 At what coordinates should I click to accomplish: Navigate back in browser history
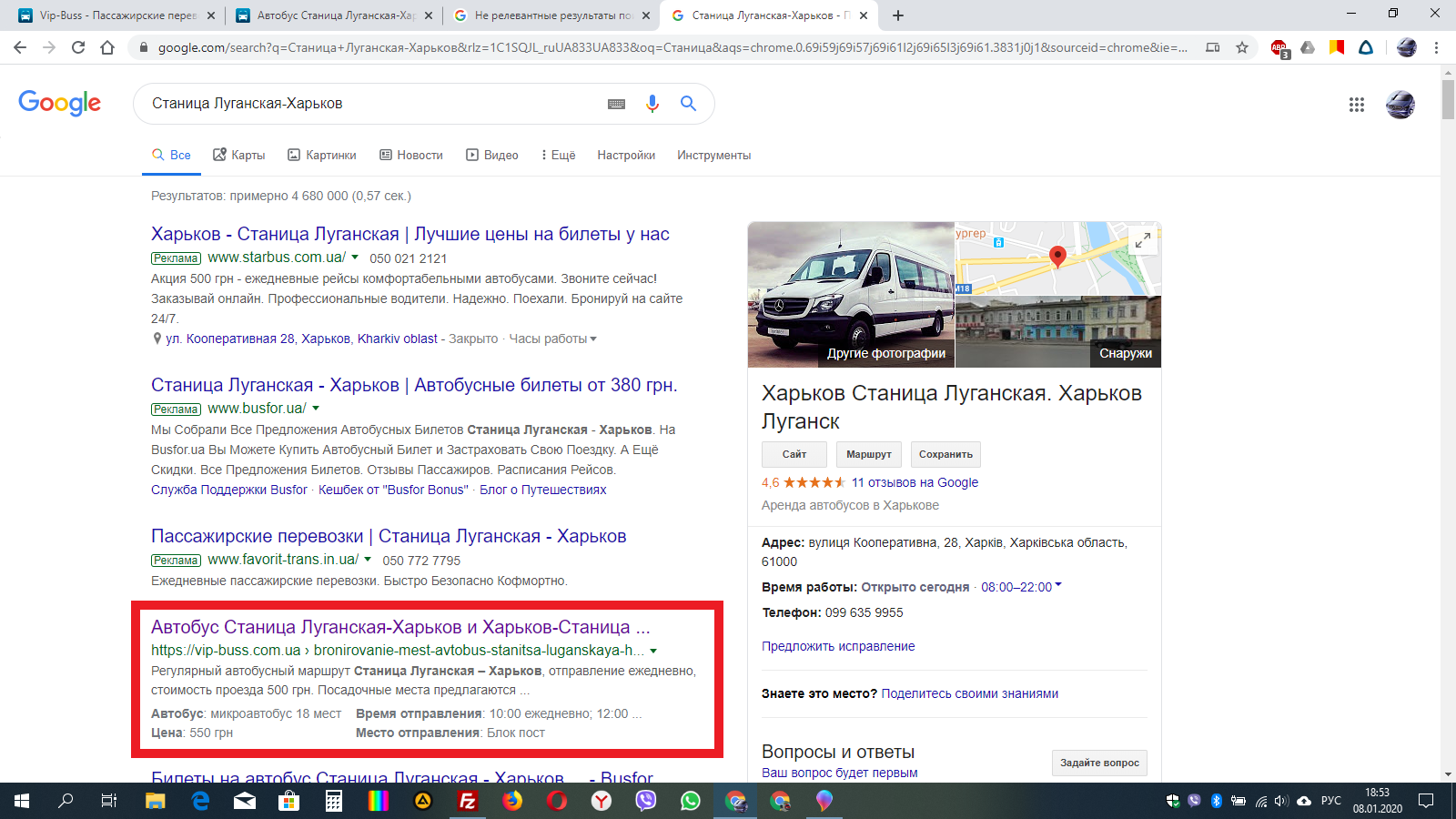[x=20, y=47]
